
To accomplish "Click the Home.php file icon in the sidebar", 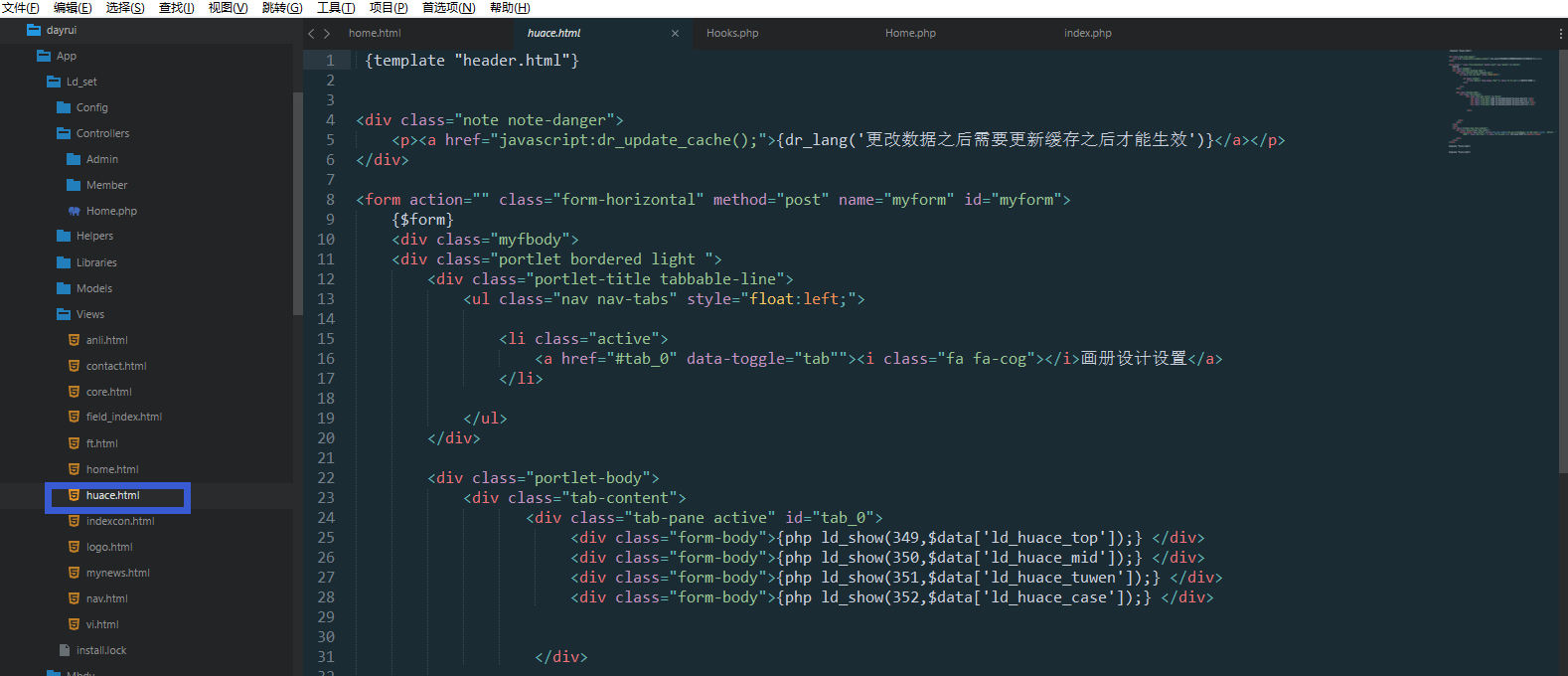I will 74,211.
